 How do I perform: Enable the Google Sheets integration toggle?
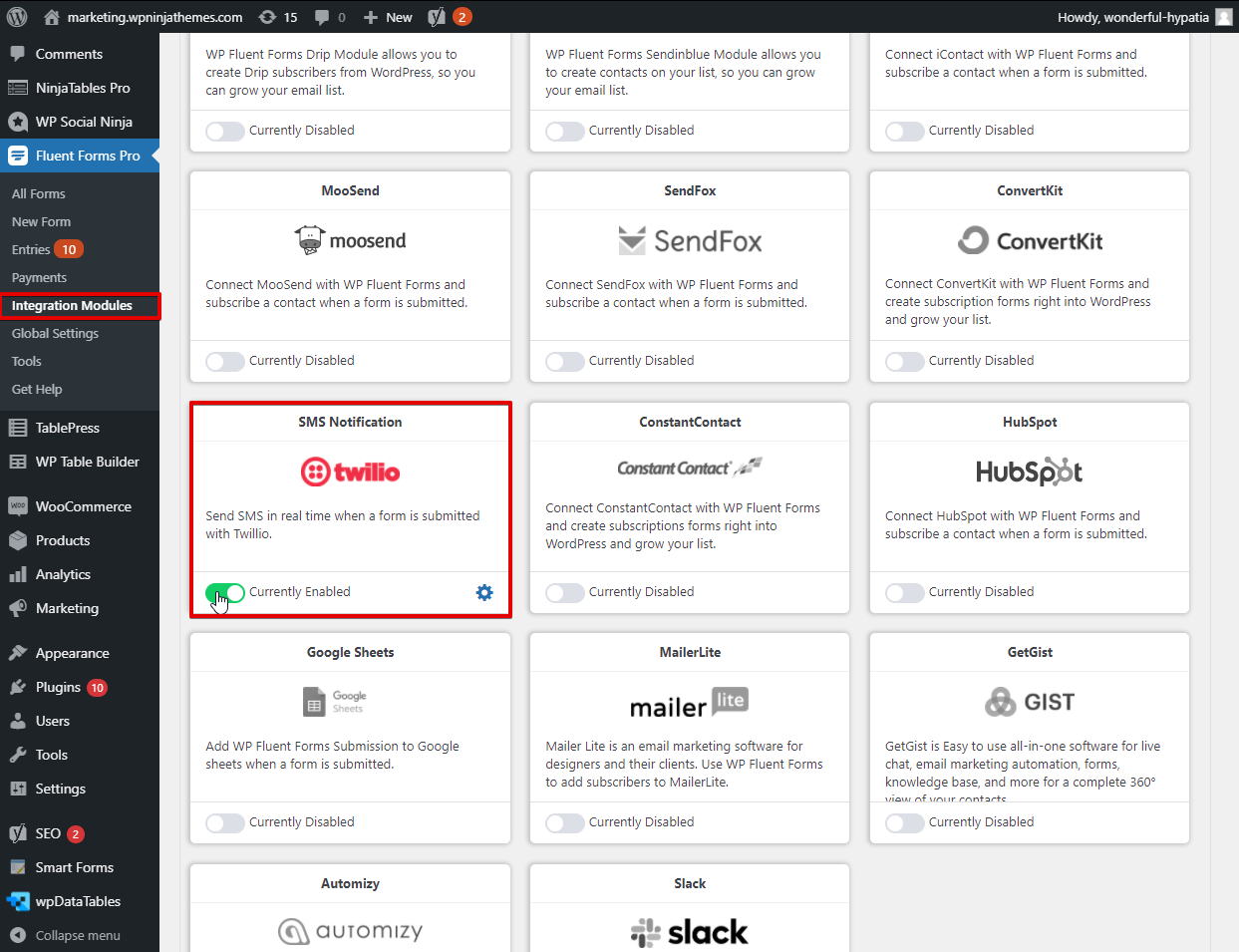click(224, 821)
